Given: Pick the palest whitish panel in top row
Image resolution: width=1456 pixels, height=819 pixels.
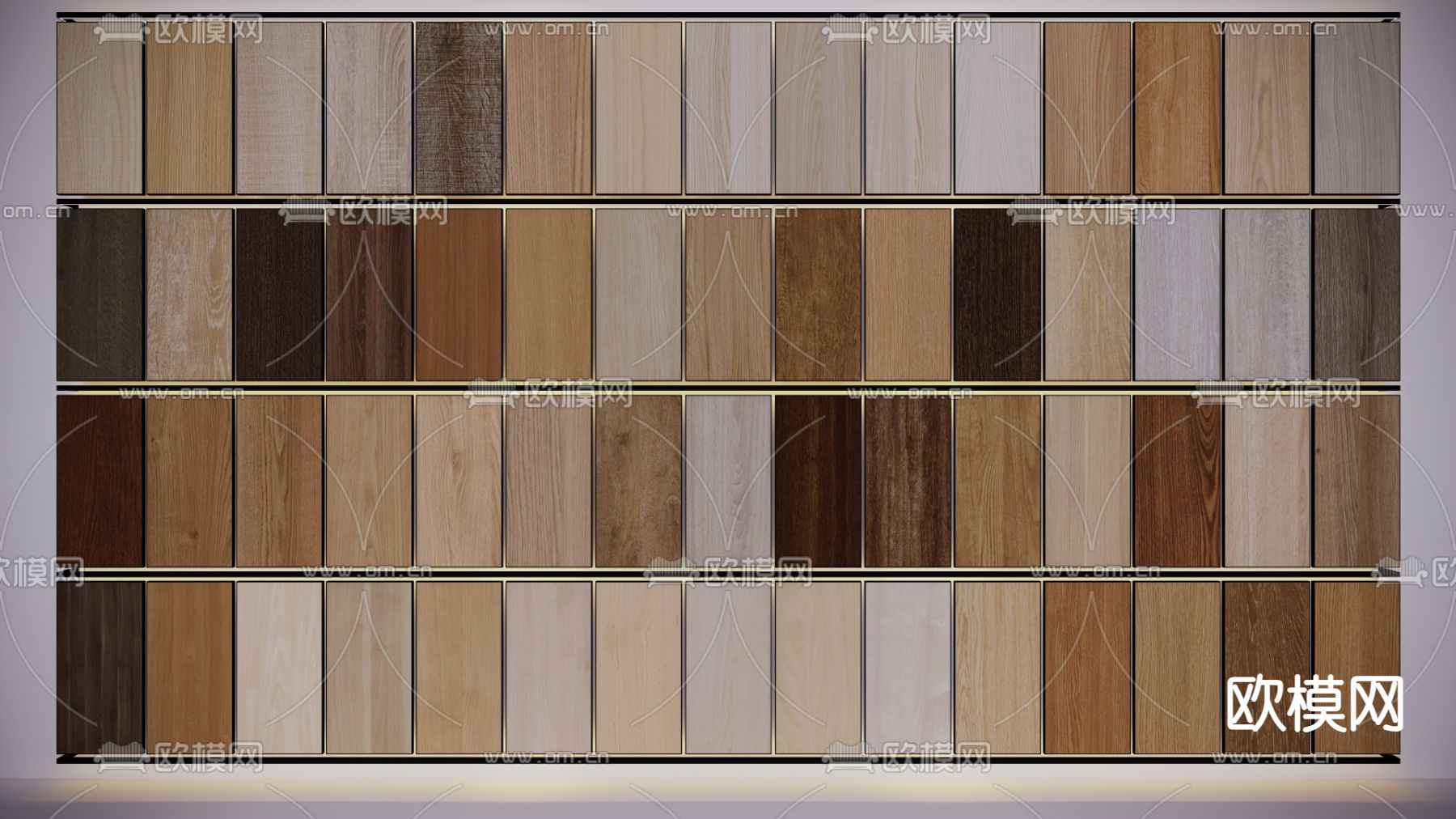Looking at the screenshot, I should click(x=997, y=108).
